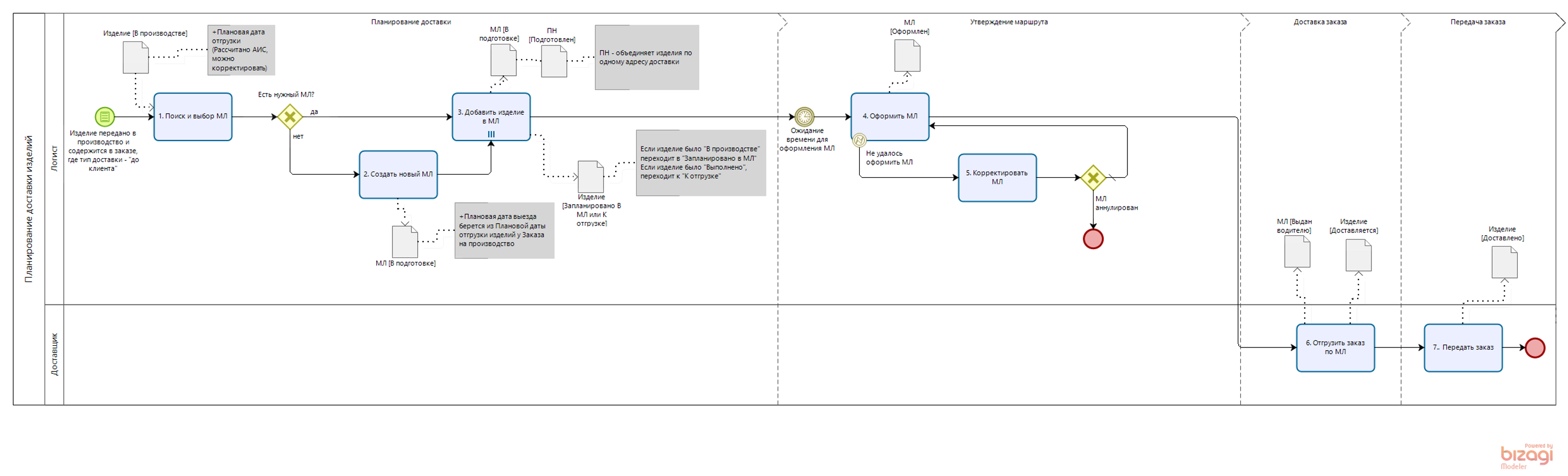Viewport: 1568px width, 476px height.
Task: Select the error boundary event "Не удалось оформить МЛ"
Action: point(859,141)
